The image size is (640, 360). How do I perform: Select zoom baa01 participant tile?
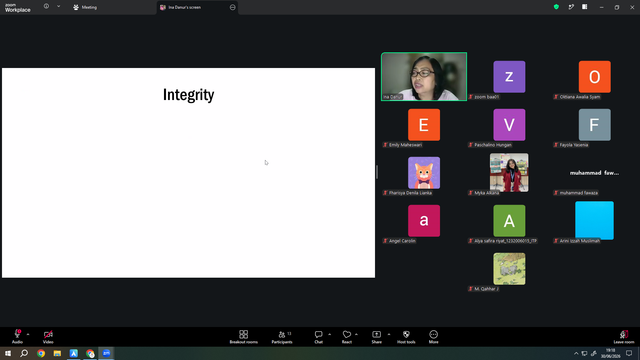pos(509,77)
